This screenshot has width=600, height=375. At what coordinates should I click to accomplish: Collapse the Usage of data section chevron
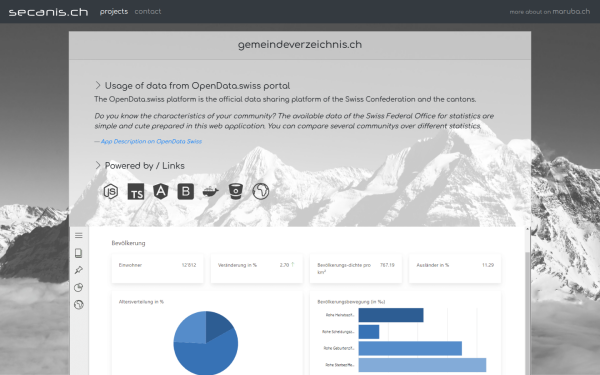click(98, 85)
